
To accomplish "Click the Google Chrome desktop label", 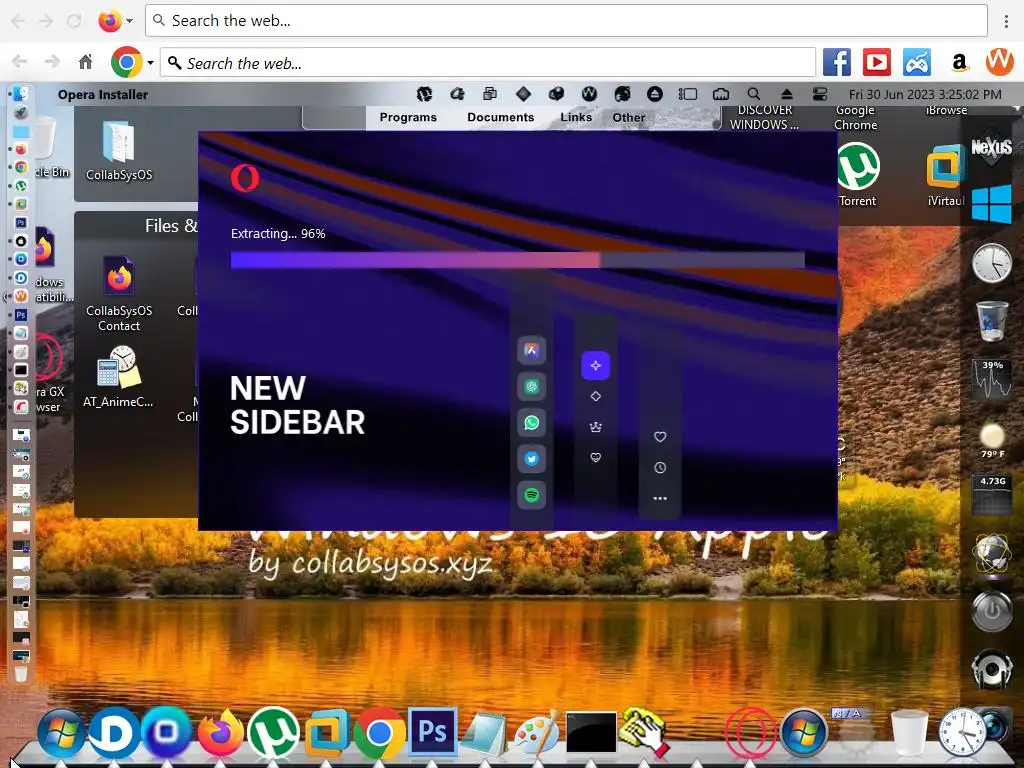I will 856,118.
